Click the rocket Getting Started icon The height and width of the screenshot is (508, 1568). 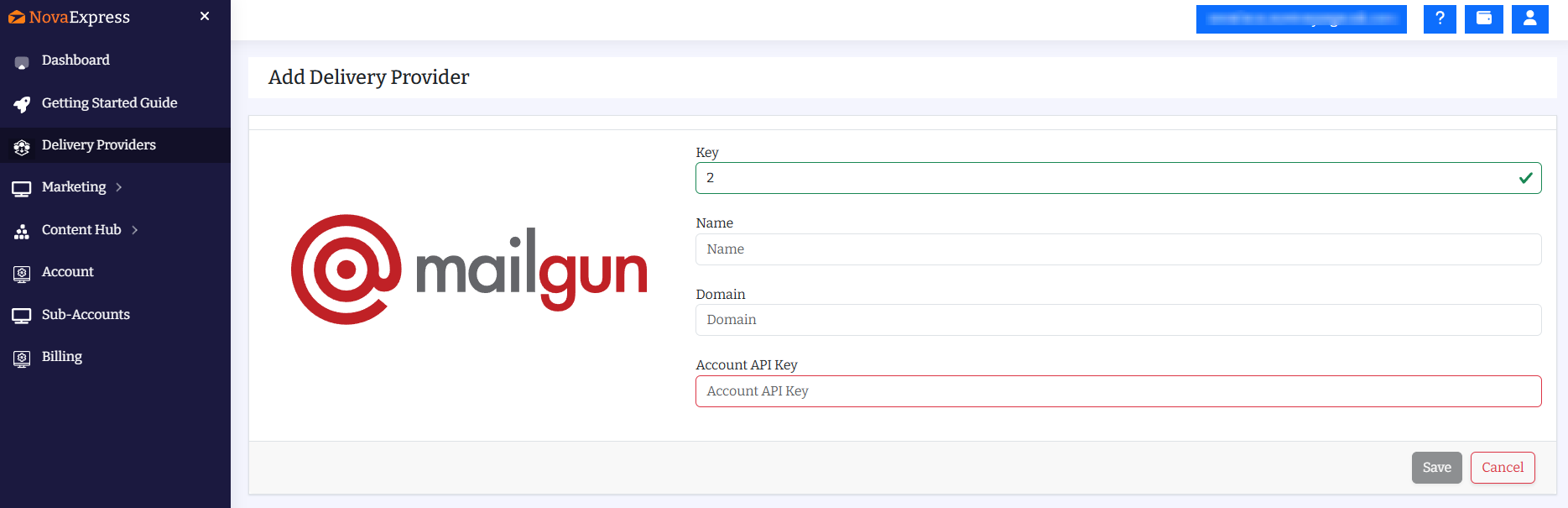(x=22, y=104)
